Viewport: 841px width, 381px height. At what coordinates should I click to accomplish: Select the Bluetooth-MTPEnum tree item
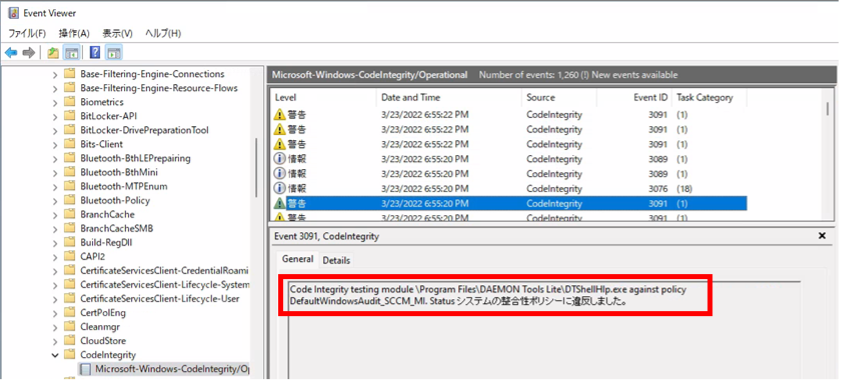coord(123,186)
